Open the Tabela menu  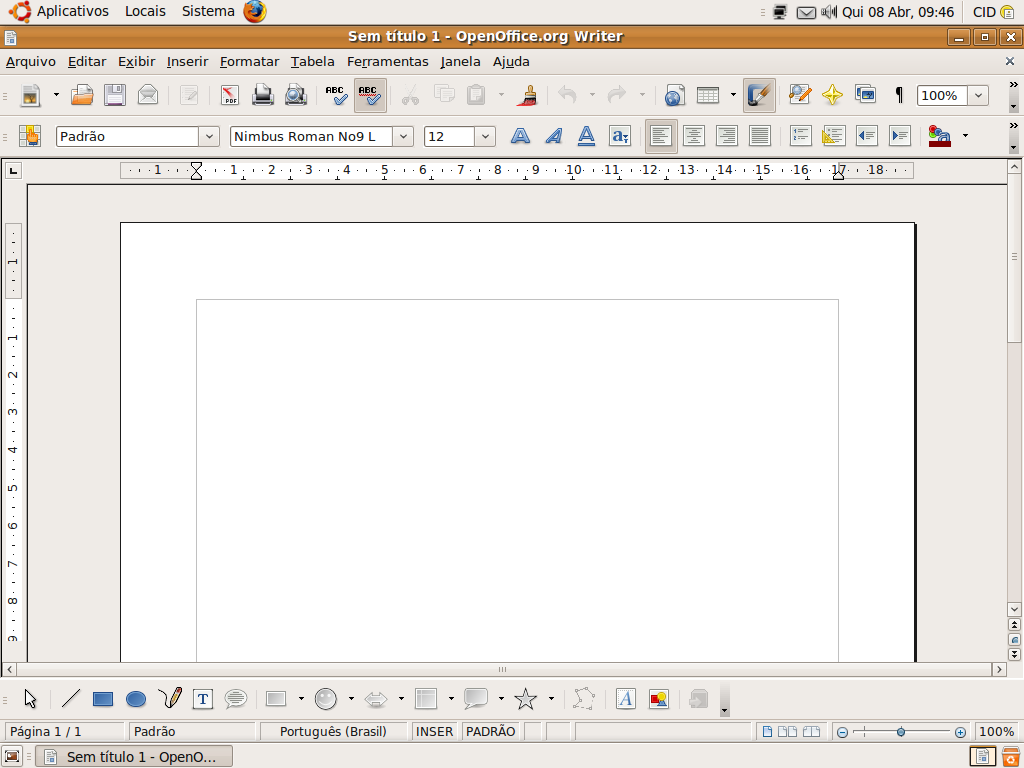(x=312, y=61)
